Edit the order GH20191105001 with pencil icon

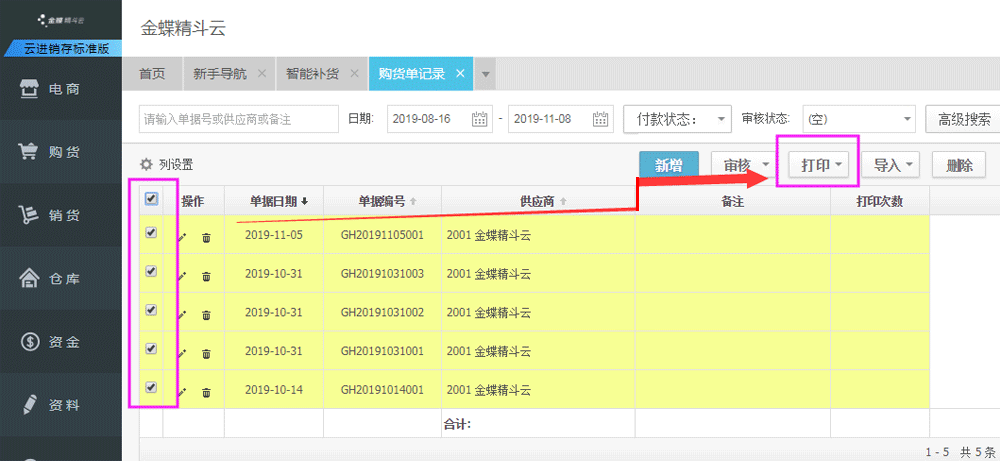(x=182, y=237)
